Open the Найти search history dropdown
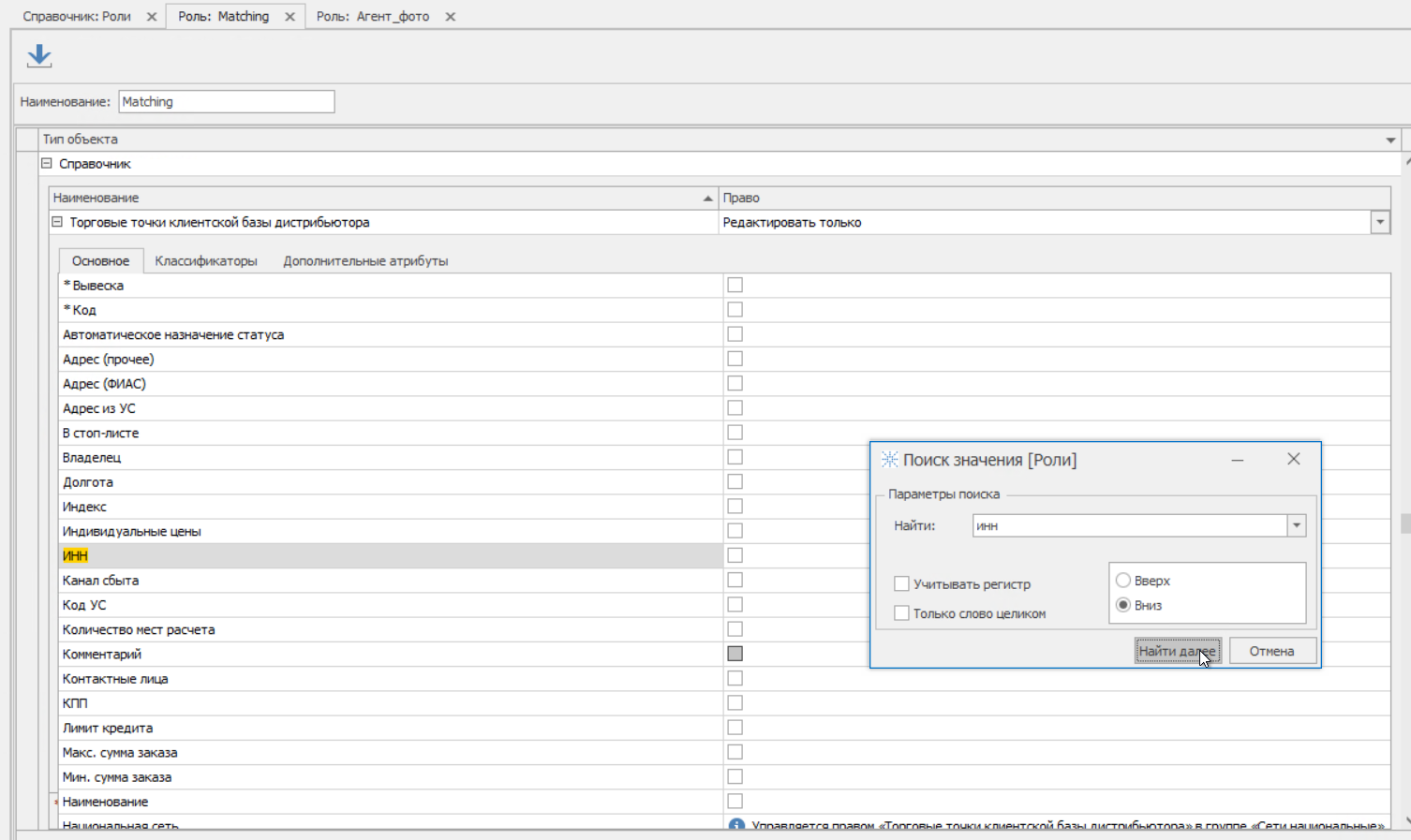The height and width of the screenshot is (840, 1411). pyautogui.click(x=1297, y=525)
